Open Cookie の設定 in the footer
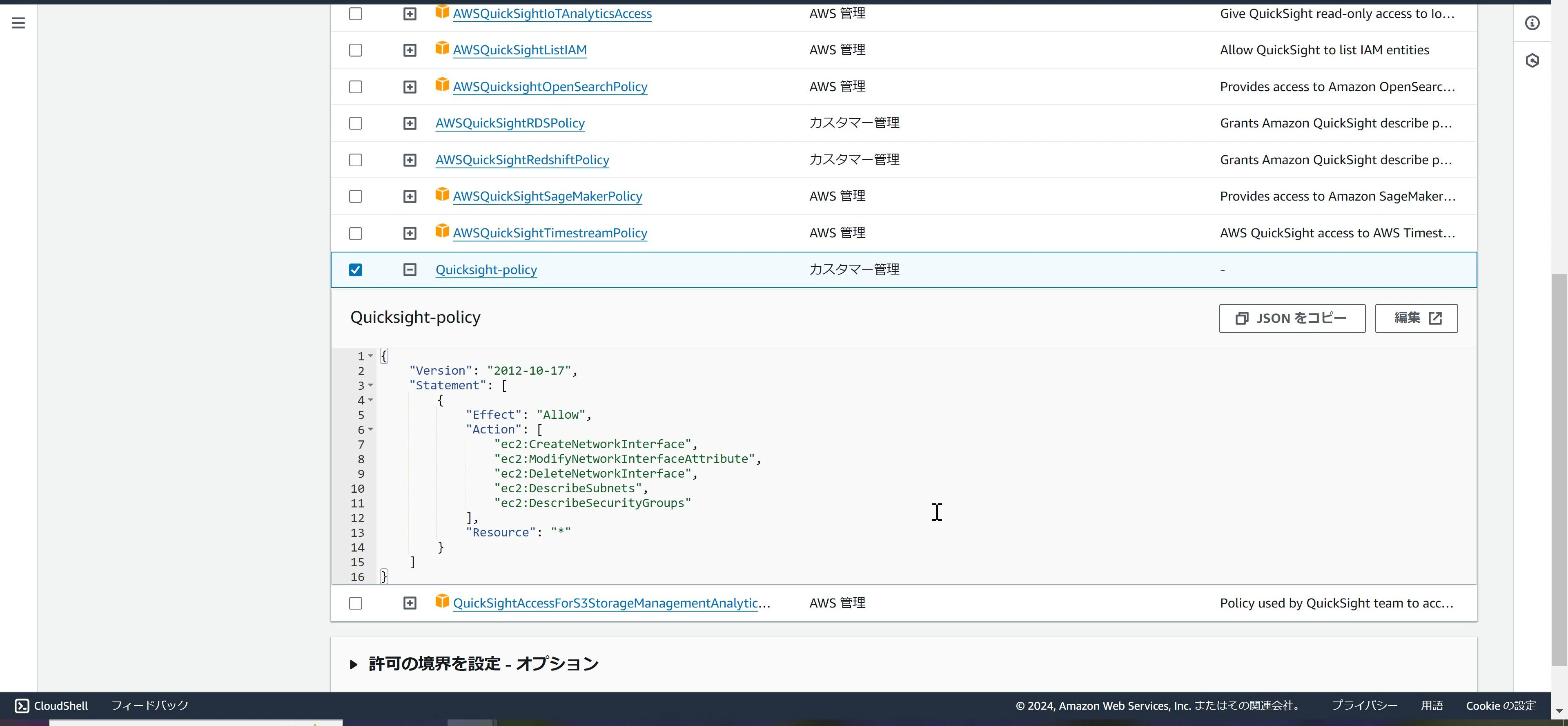This screenshot has height=726, width=1568. tap(1501, 705)
